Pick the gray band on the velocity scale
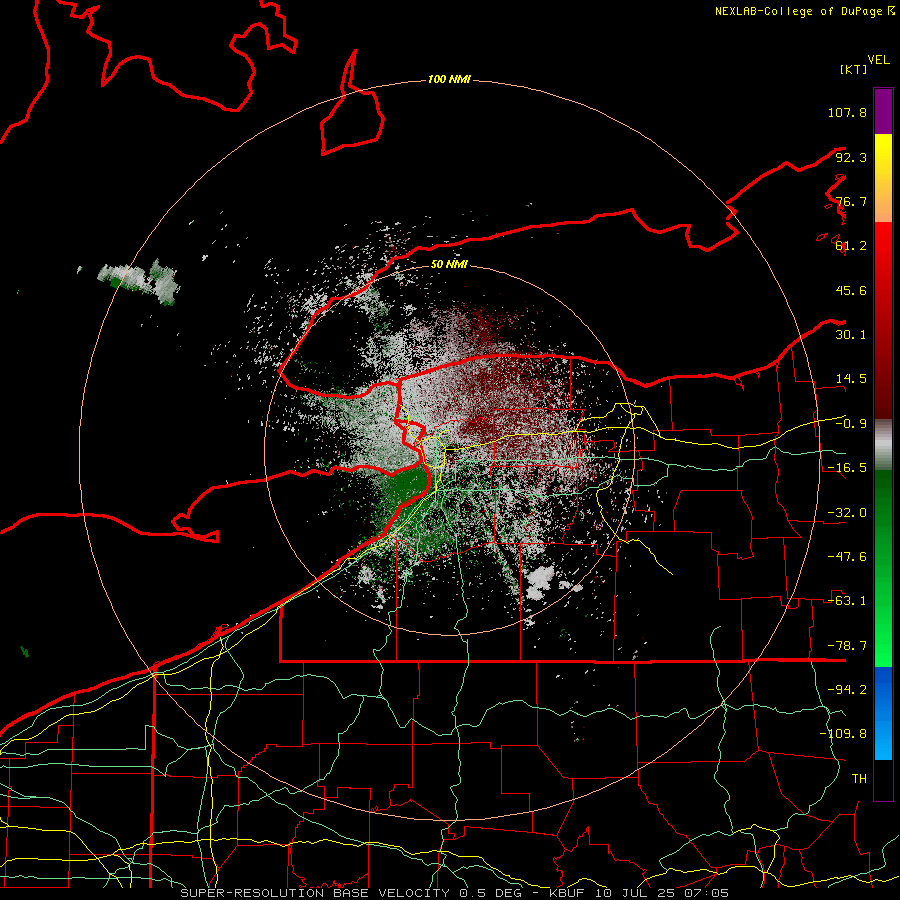Viewport: 900px width, 900px height. [883, 444]
